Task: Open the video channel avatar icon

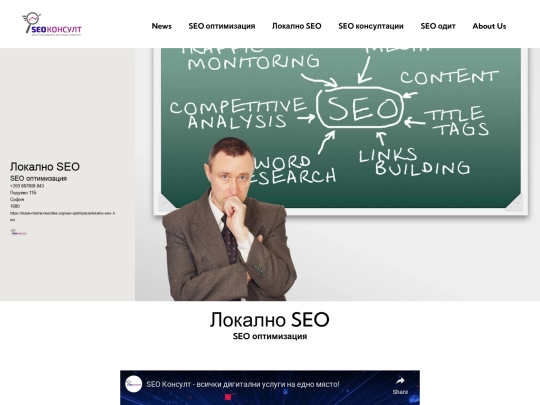Action: point(134,384)
